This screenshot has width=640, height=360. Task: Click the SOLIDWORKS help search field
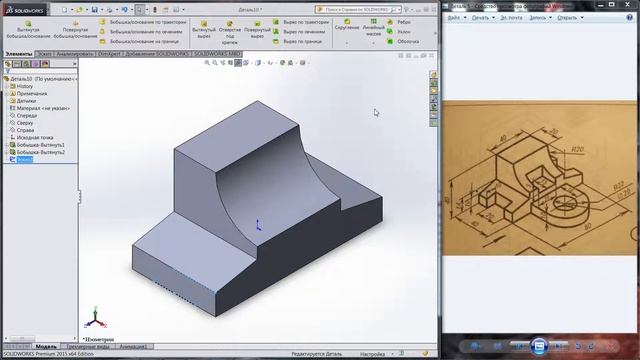[x=358, y=9]
